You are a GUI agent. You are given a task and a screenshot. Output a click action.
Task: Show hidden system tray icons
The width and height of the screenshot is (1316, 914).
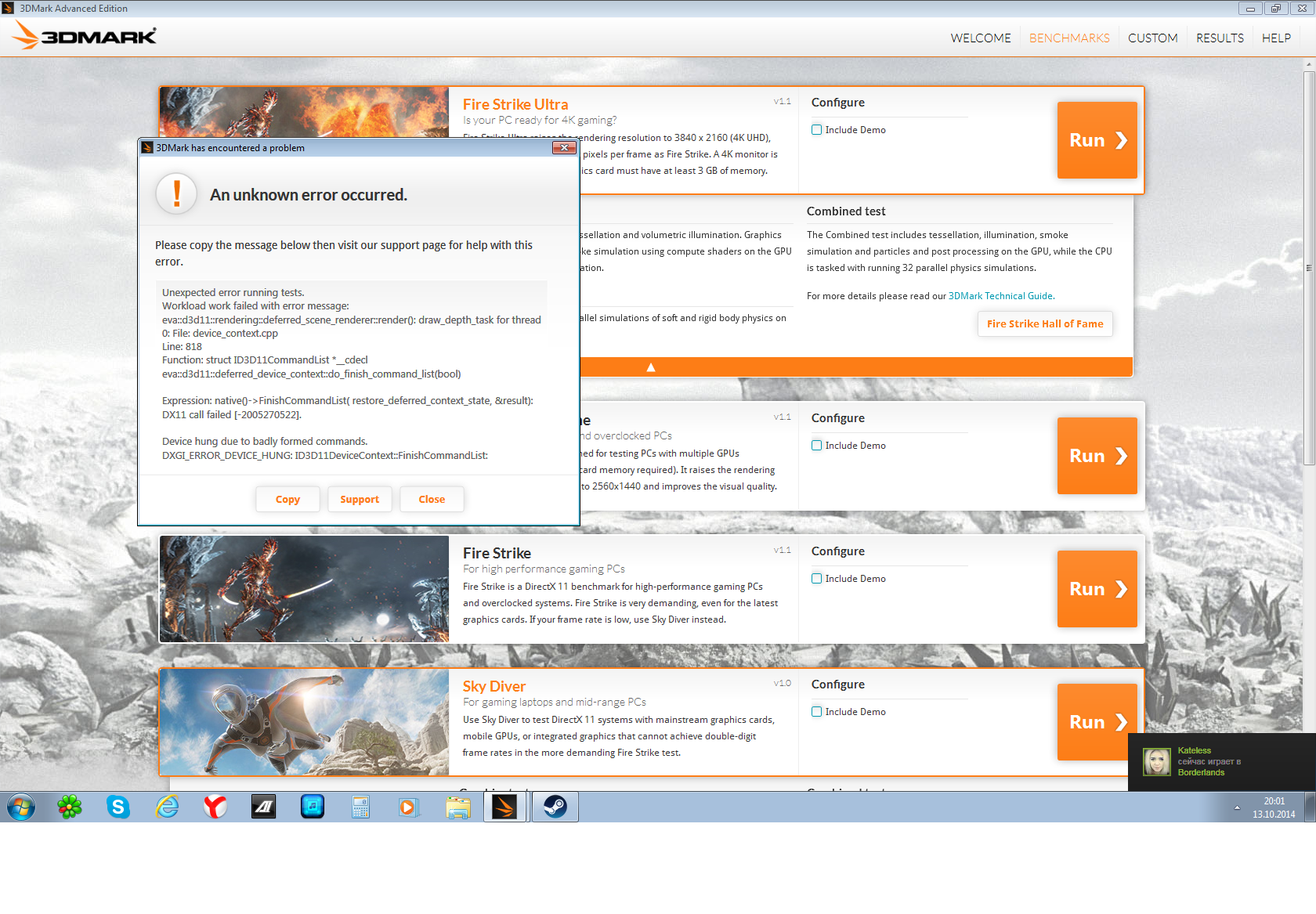(1237, 807)
